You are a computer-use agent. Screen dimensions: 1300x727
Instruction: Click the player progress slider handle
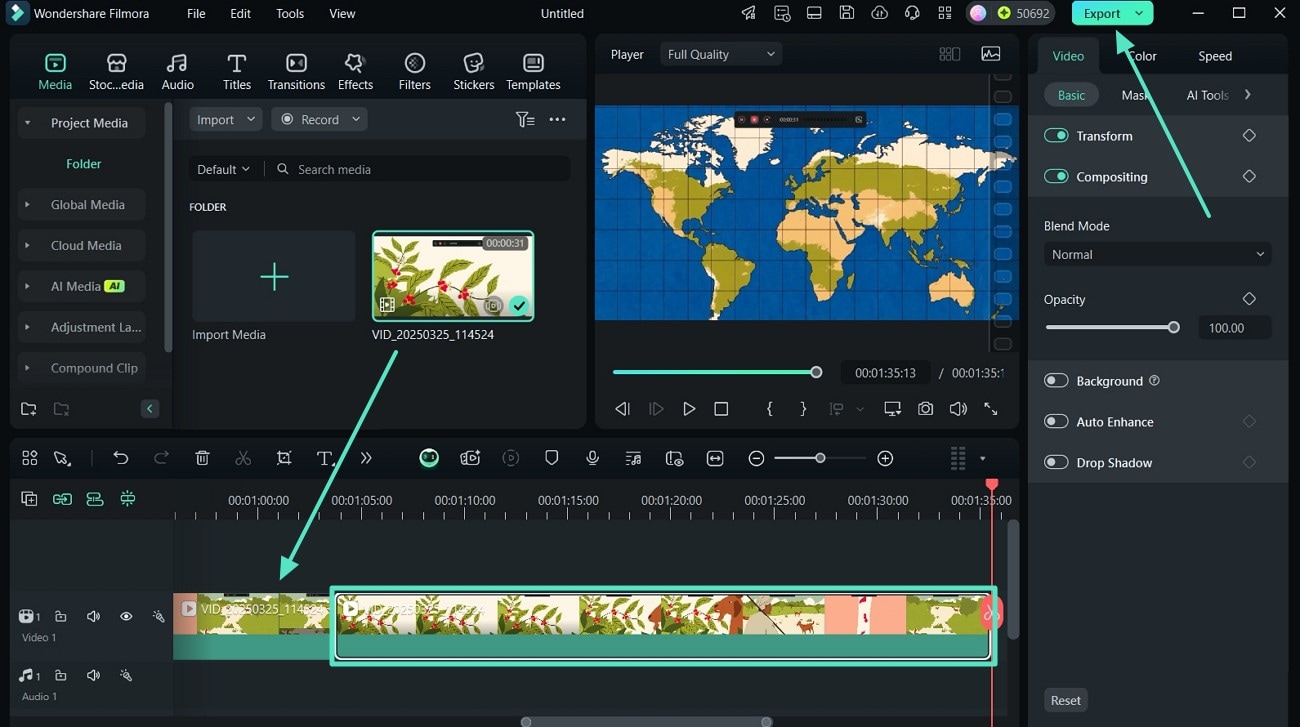816,372
